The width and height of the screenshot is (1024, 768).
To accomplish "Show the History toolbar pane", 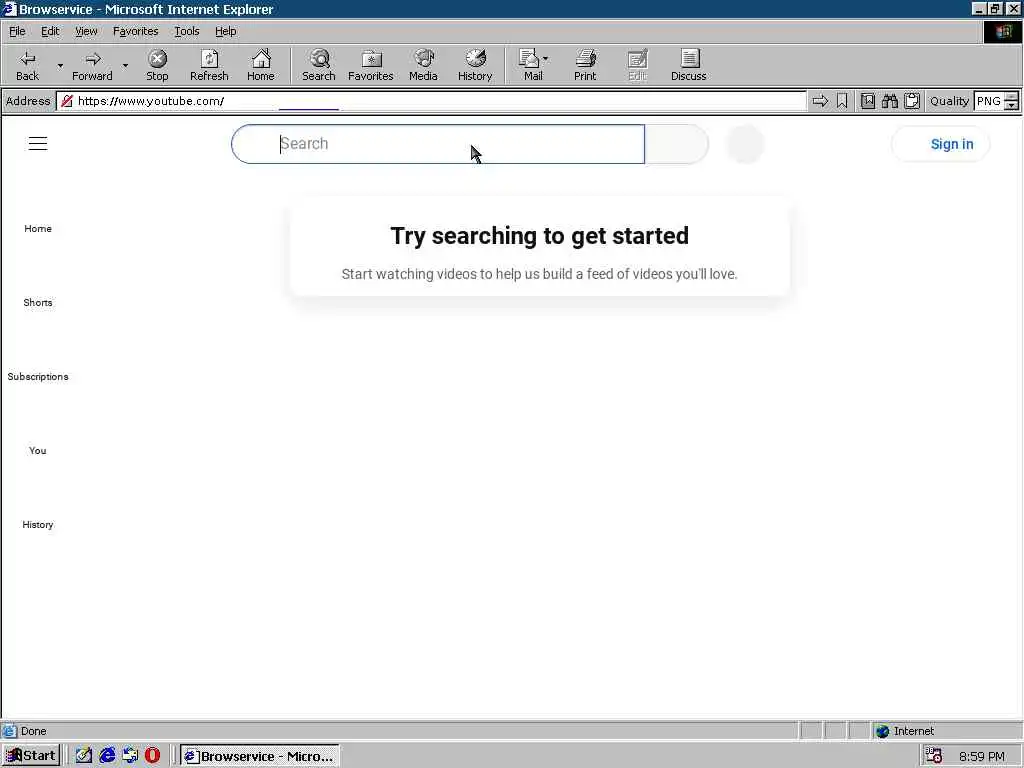I will click(475, 65).
